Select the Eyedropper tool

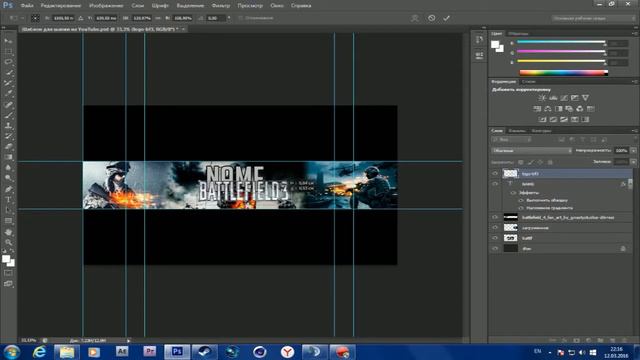8,93
